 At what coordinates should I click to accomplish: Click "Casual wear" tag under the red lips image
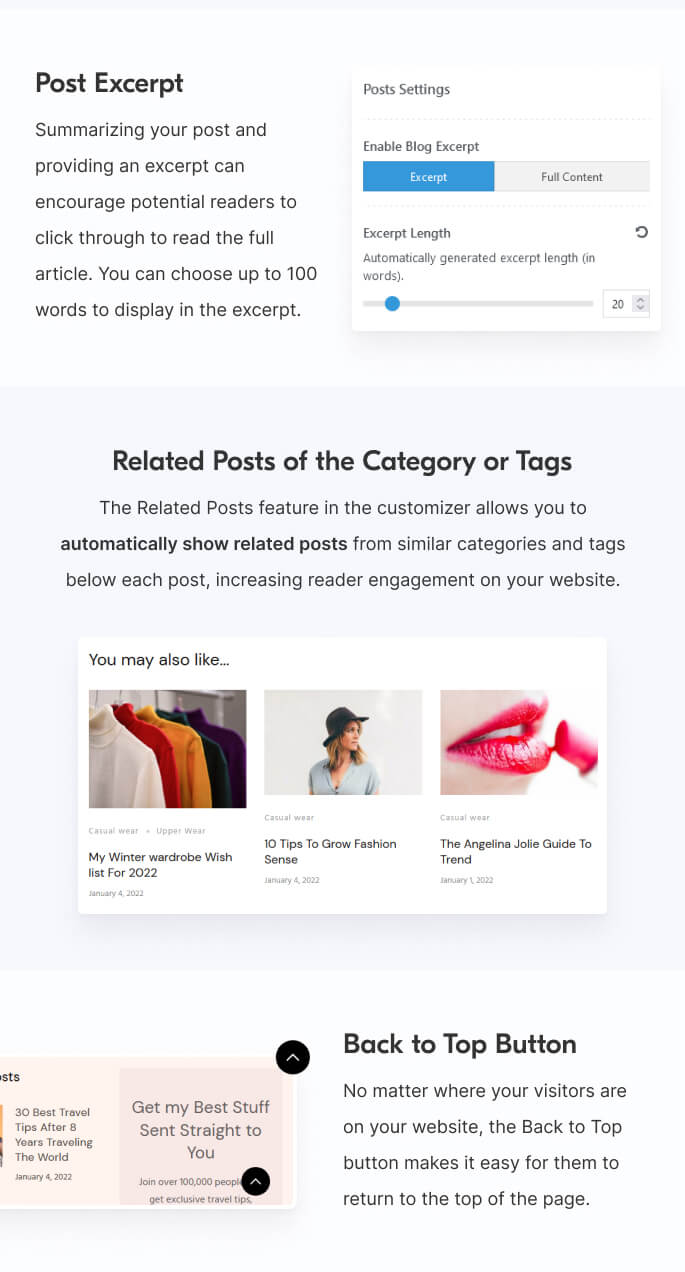pyautogui.click(x=465, y=818)
